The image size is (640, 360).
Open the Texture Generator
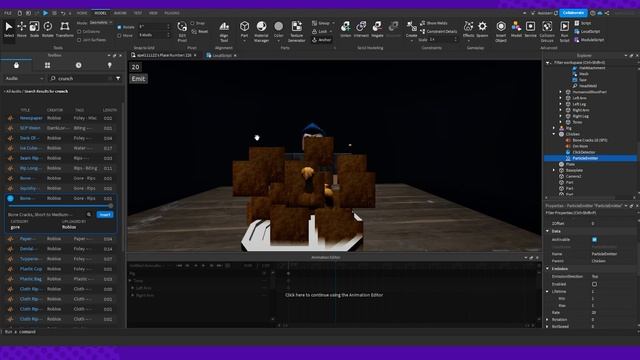297,31
